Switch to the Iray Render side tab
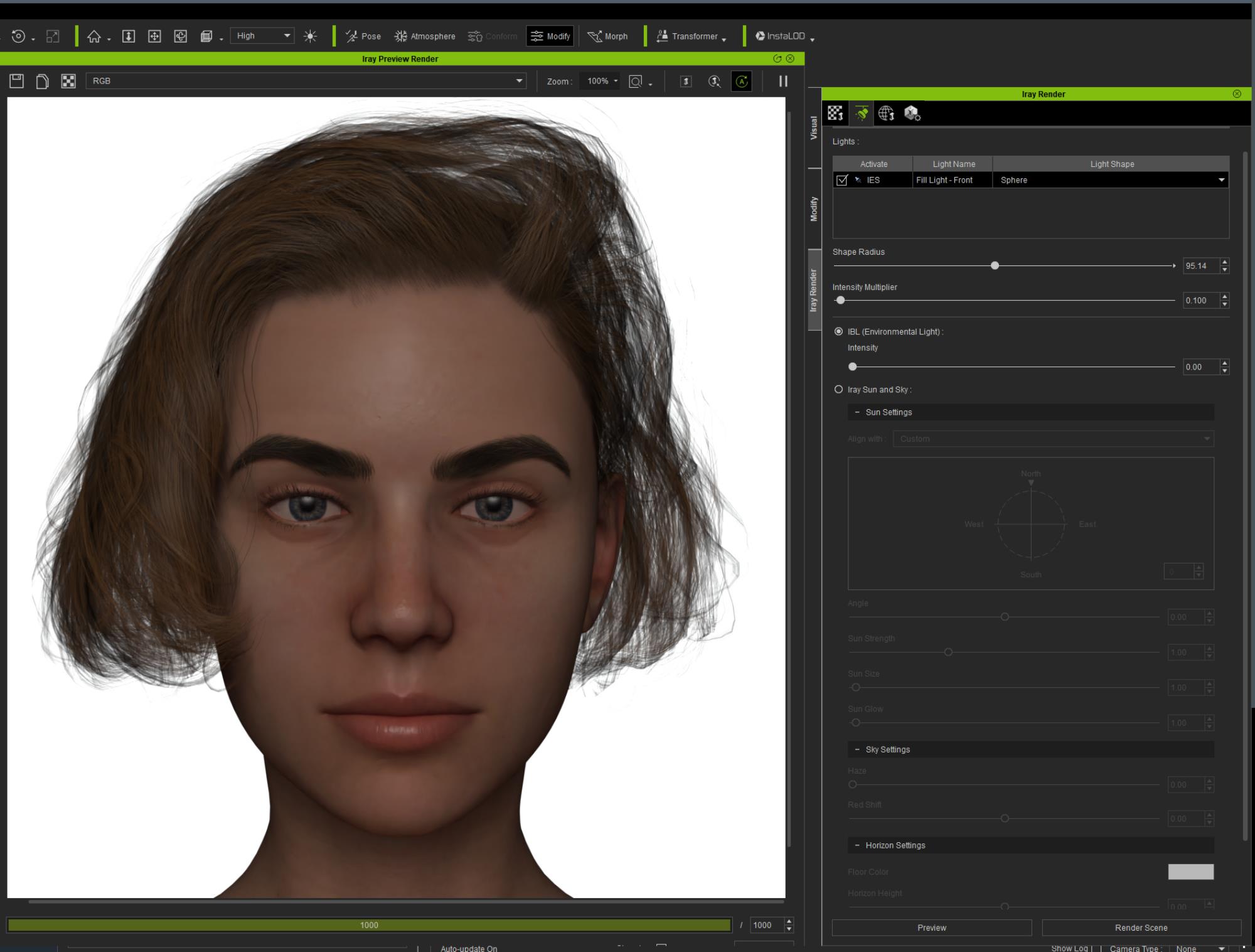1255x952 pixels. pos(814,290)
